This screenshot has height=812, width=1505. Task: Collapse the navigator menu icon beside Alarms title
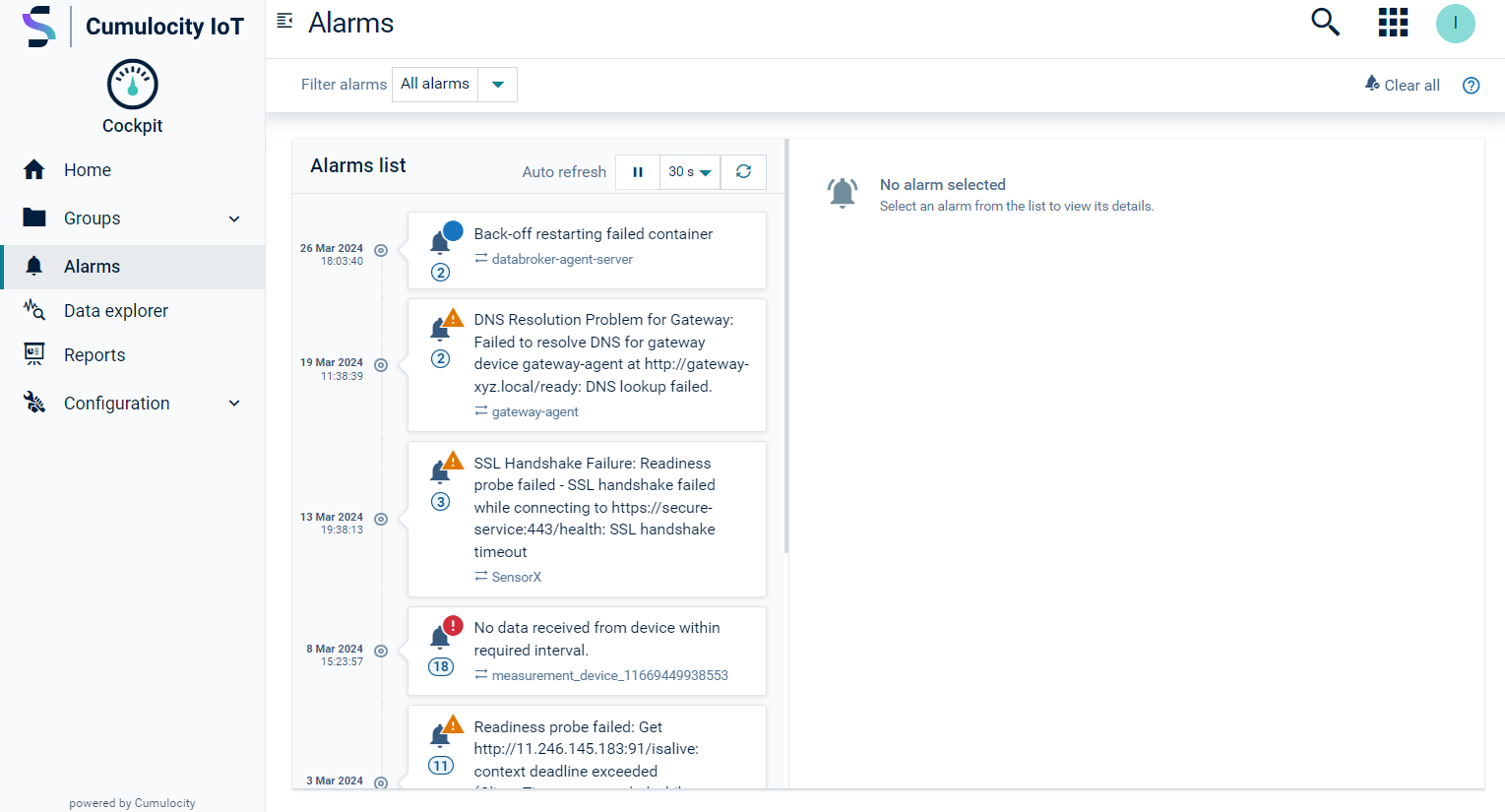(284, 21)
